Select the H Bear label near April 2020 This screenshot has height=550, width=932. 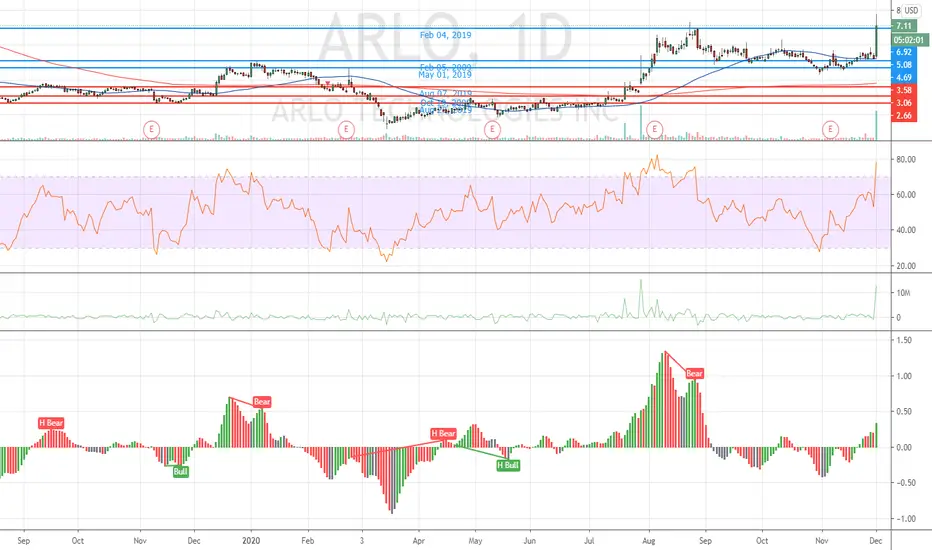coord(443,433)
